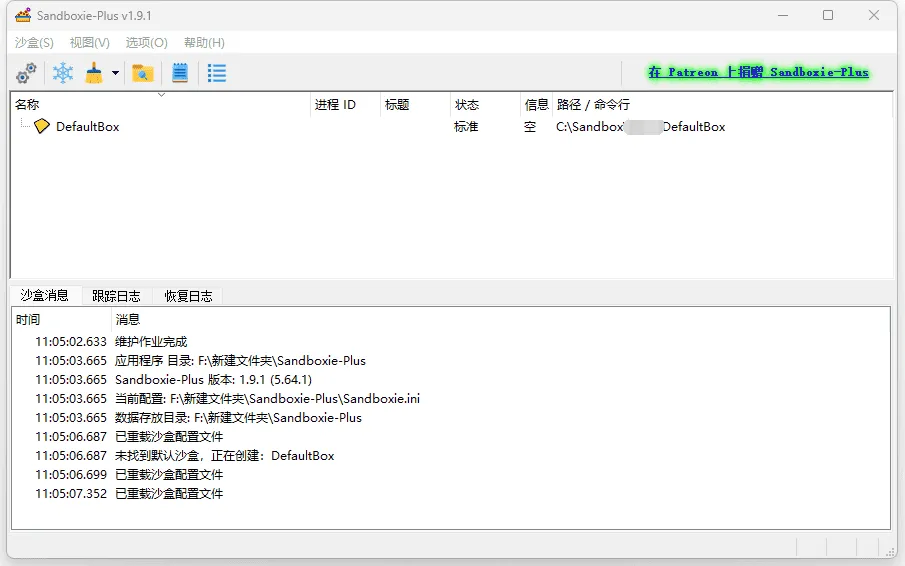Click the Patreon donate Sandboxie-Plus link
Viewport: 905px width, 566px height.
tap(757, 73)
